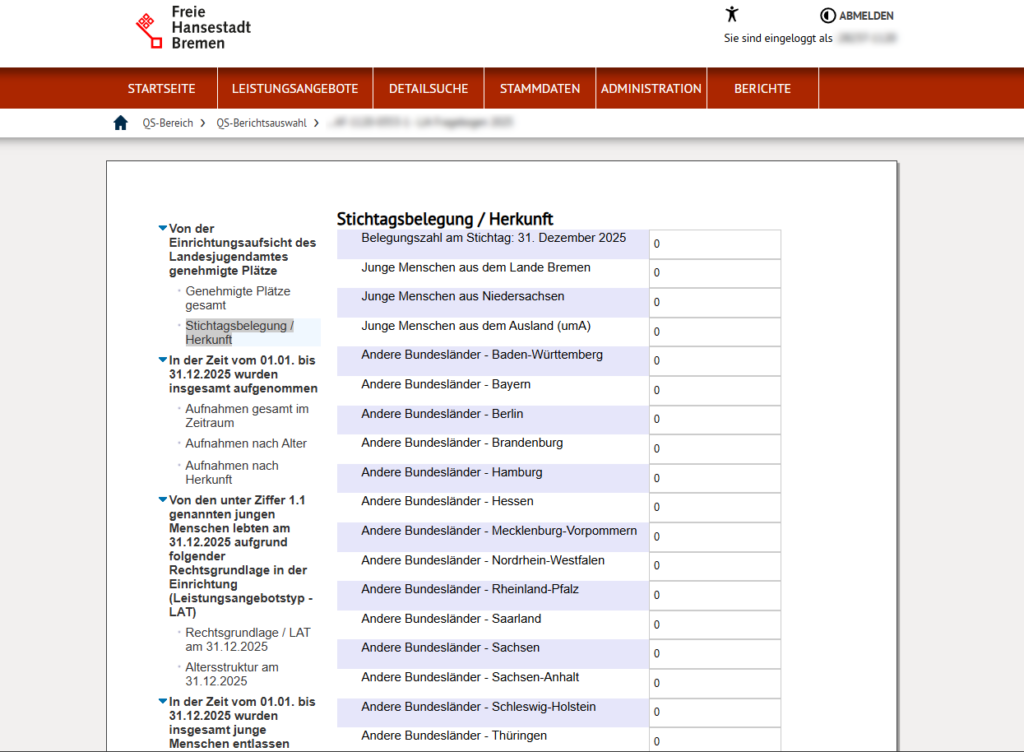
Task: Collapse 'Von den unter Ziffer 1.1' section
Action: tap(163, 499)
